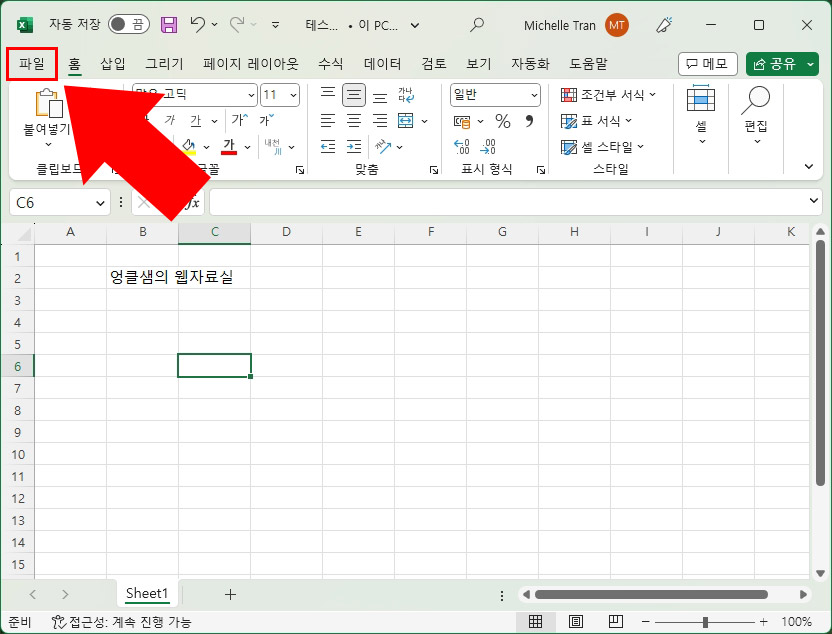This screenshot has height=634, width=832.
Task: Open the 셀 (Cells) group icon
Action: (x=700, y=110)
